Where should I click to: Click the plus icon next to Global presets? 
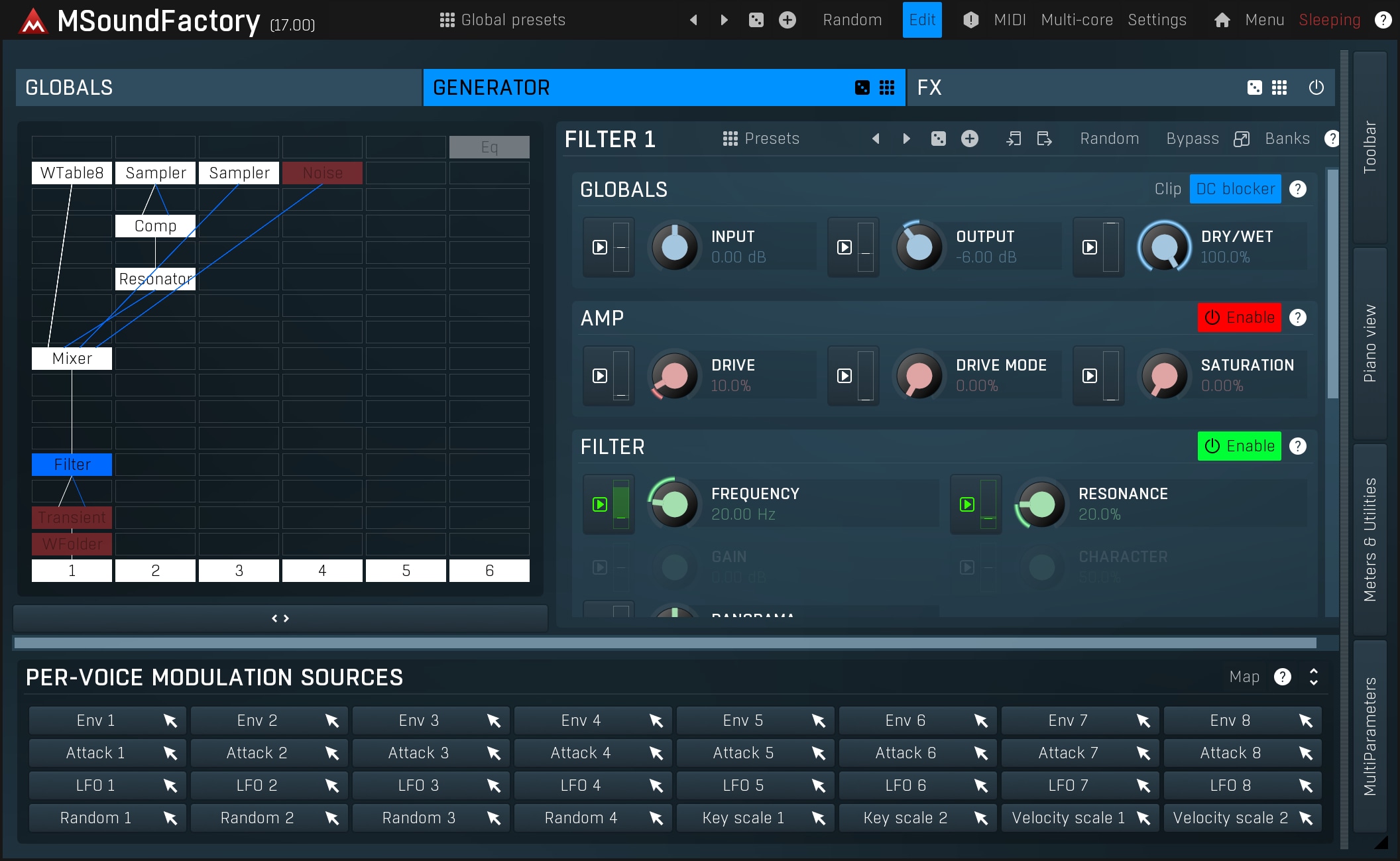pyautogui.click(x=787, y=20)
